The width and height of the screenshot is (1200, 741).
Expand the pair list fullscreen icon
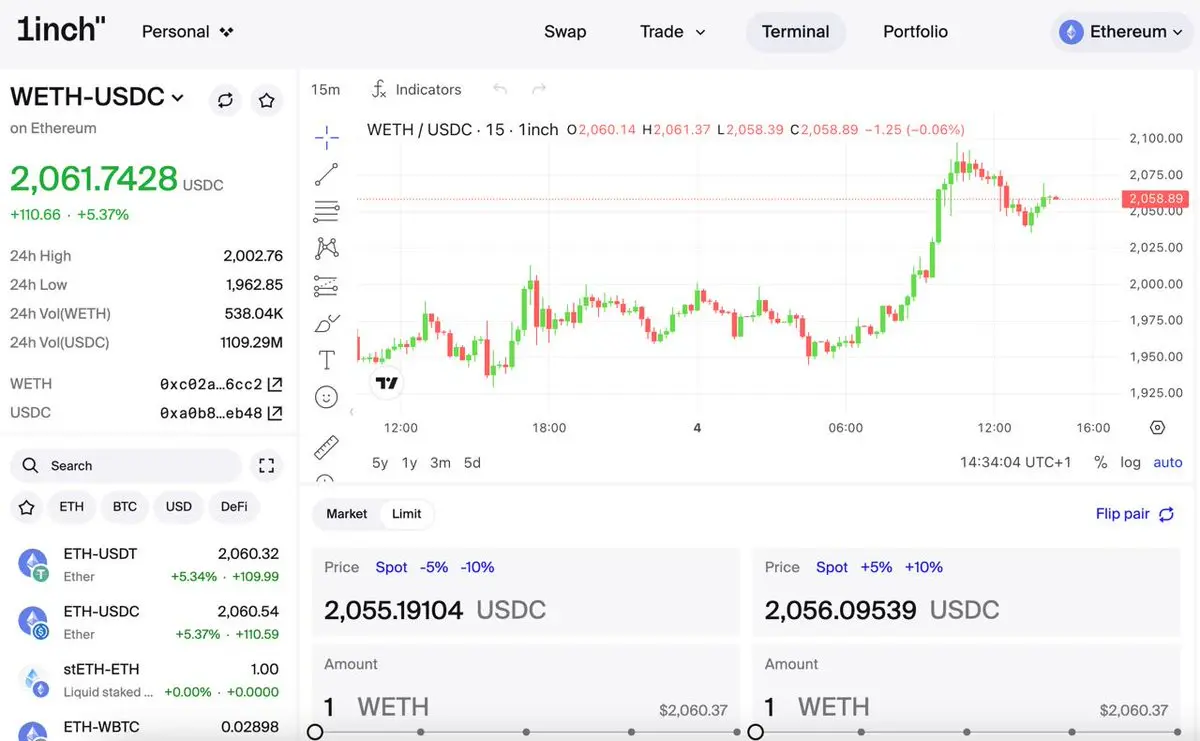[266, 466]
